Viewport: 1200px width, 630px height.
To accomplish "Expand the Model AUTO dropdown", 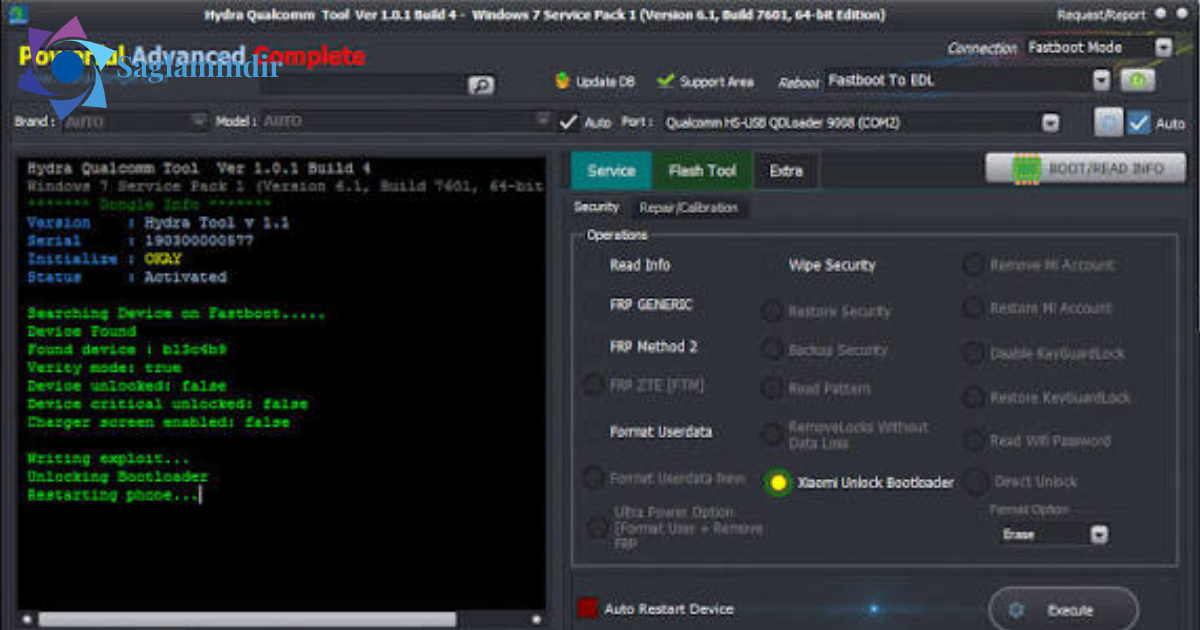I will (x=543, y=121).
